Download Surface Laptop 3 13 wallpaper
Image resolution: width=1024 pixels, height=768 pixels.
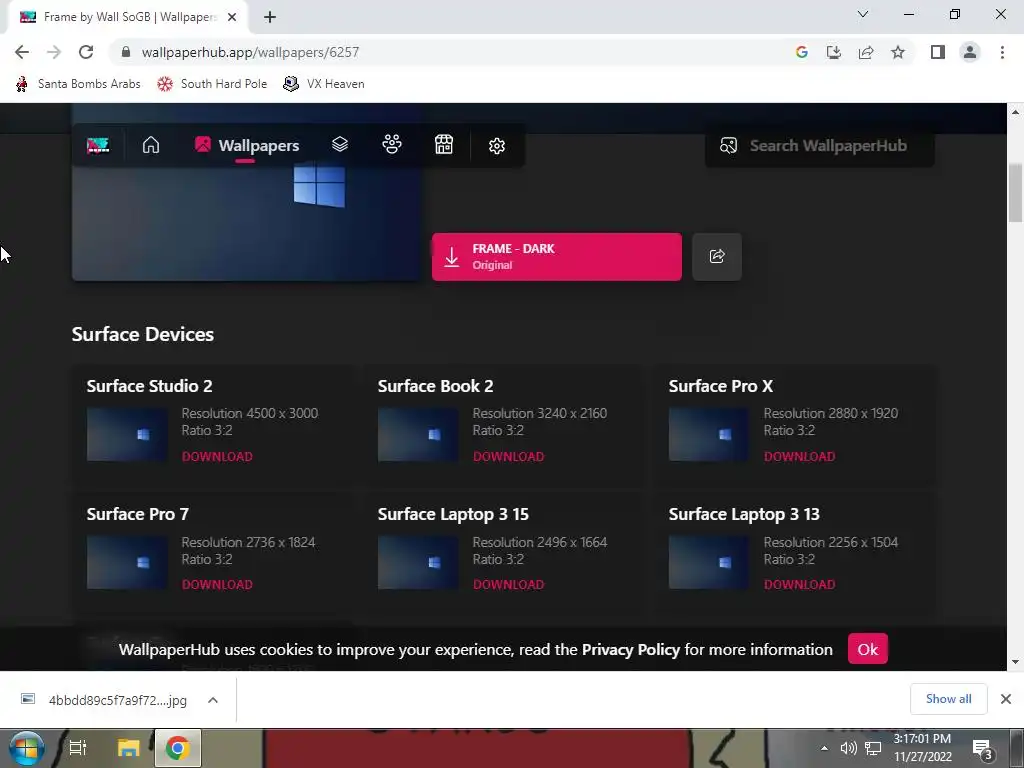[799, 584]
